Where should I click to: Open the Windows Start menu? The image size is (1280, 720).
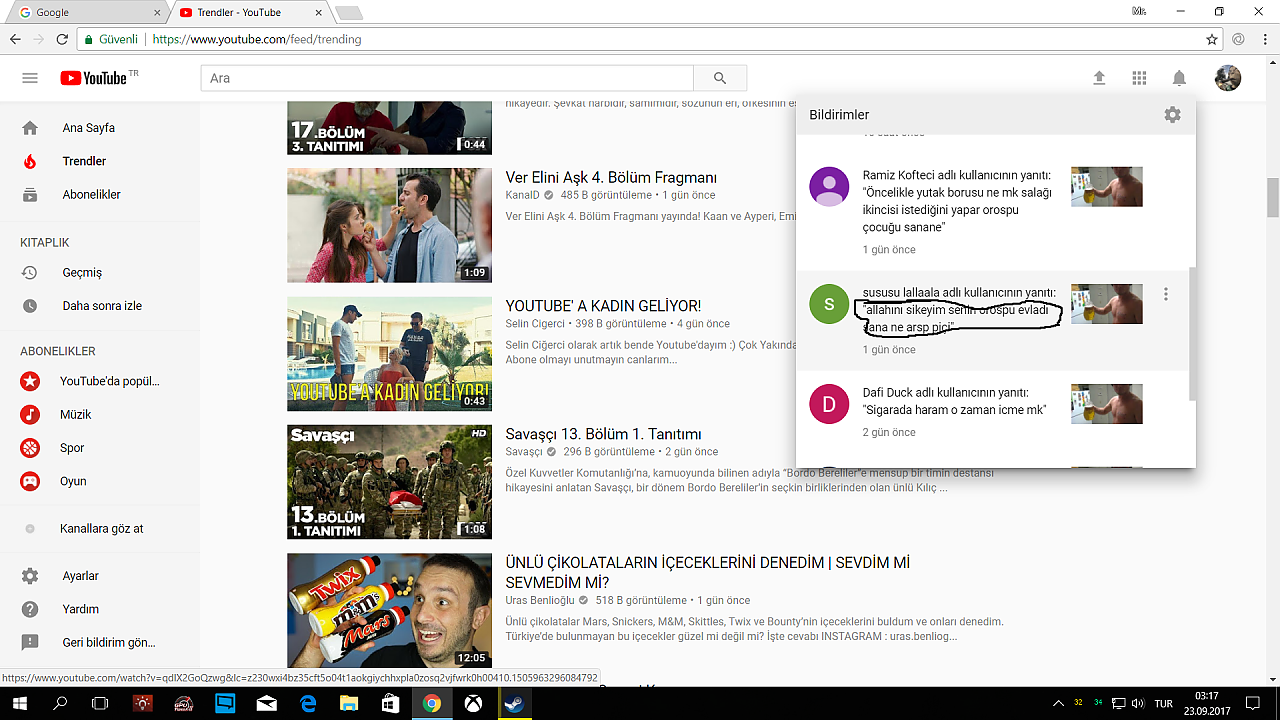coord(20,703)
